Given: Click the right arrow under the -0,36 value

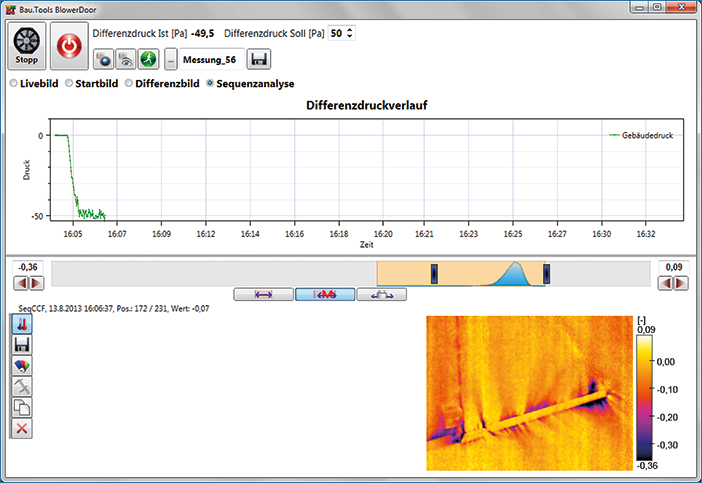Looking at the screenshot, I should click(36, 283).
